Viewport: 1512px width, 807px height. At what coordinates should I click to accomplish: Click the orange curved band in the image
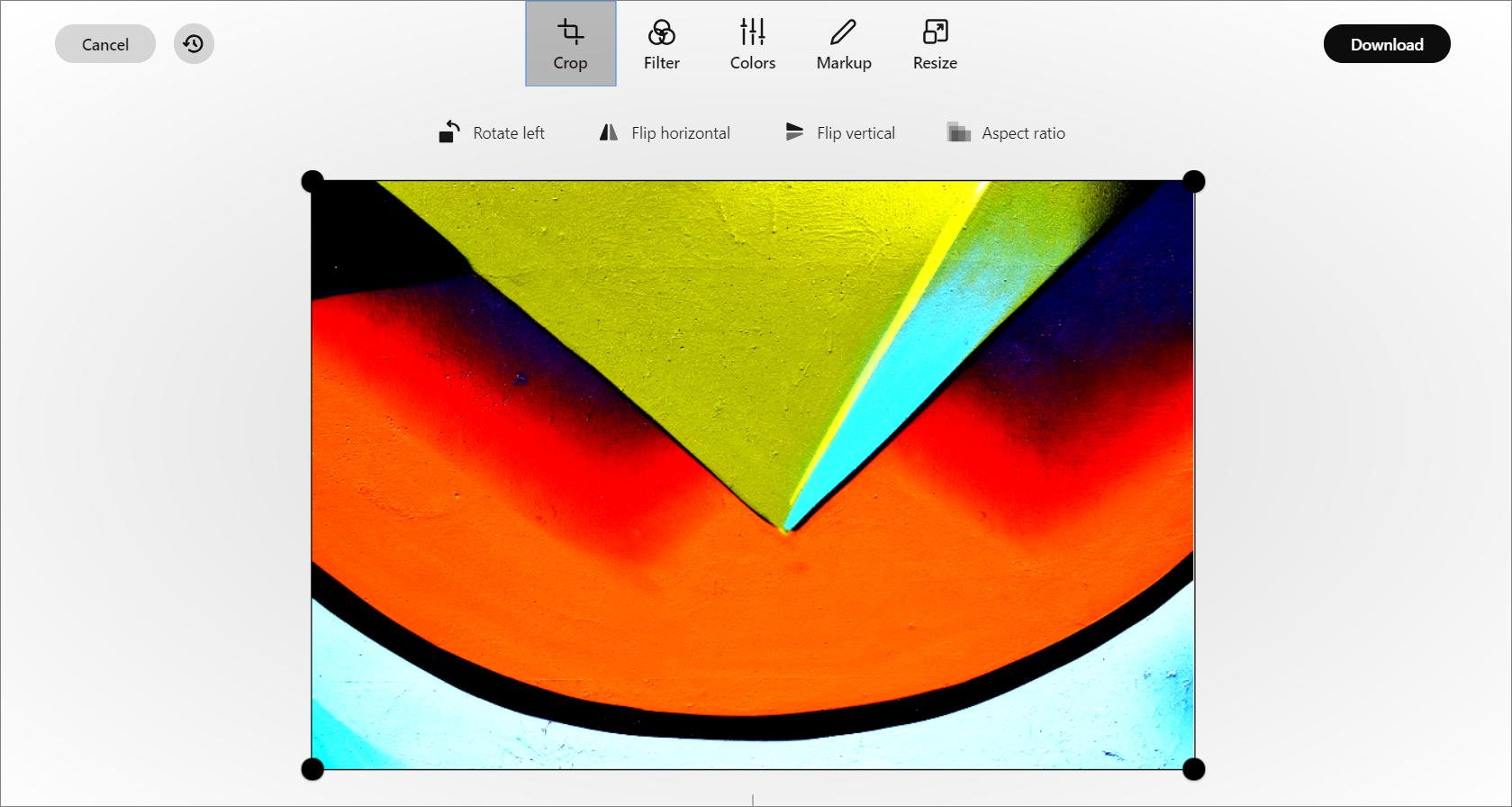747,630
